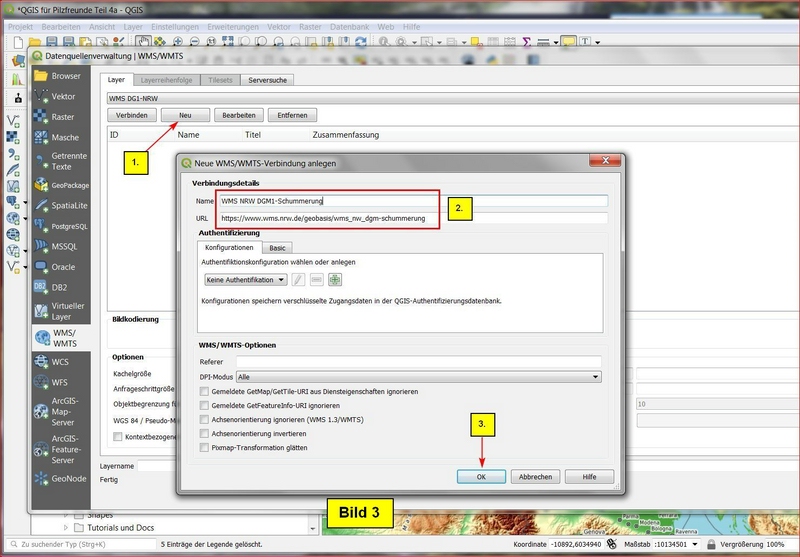Select the MSSQL data source

coord(61,246)
